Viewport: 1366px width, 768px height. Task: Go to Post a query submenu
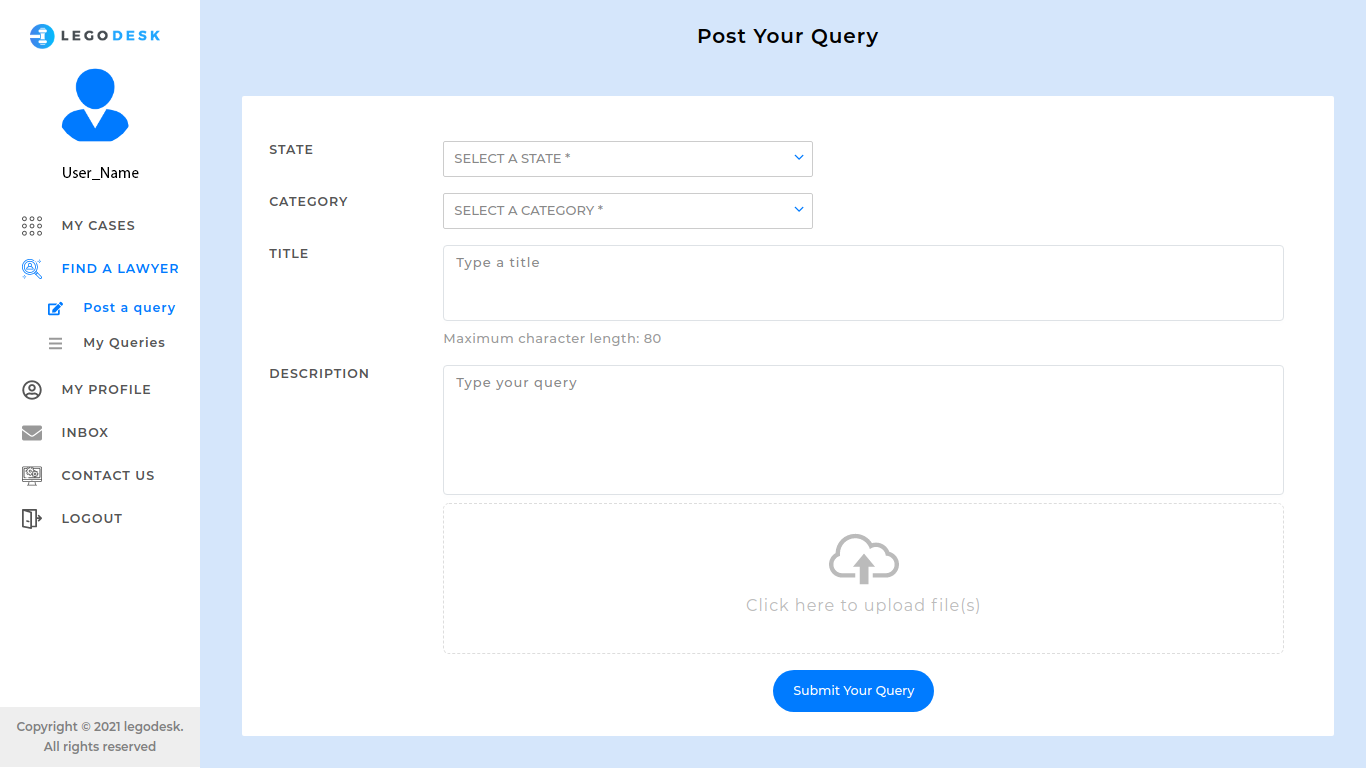click(x=129, y=308)
